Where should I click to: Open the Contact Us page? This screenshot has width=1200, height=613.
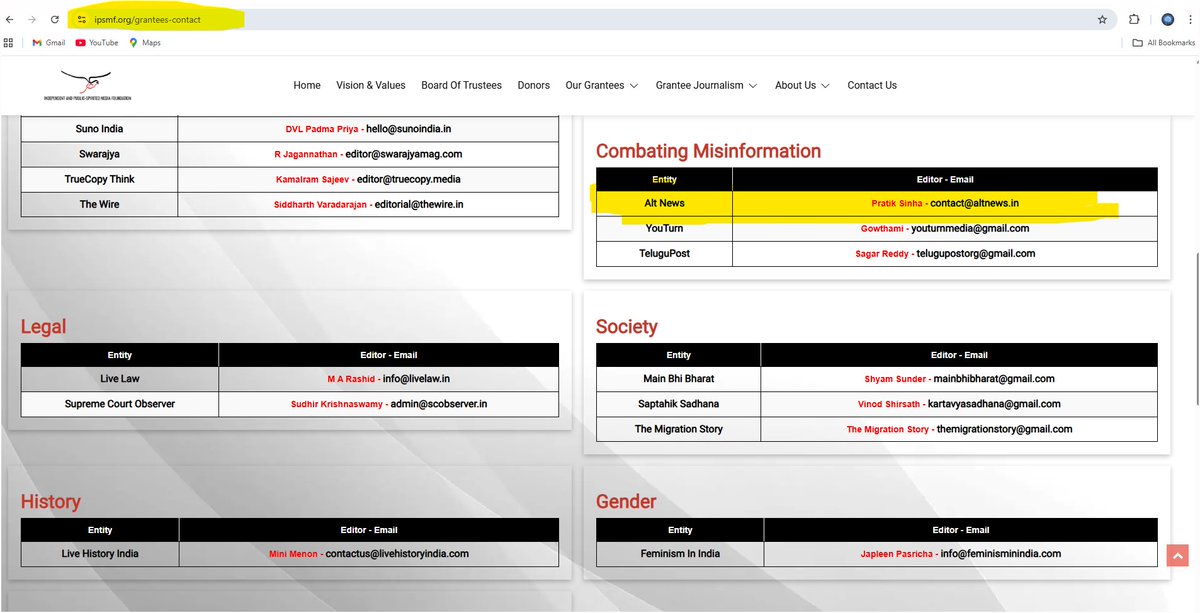click(872, 85)
